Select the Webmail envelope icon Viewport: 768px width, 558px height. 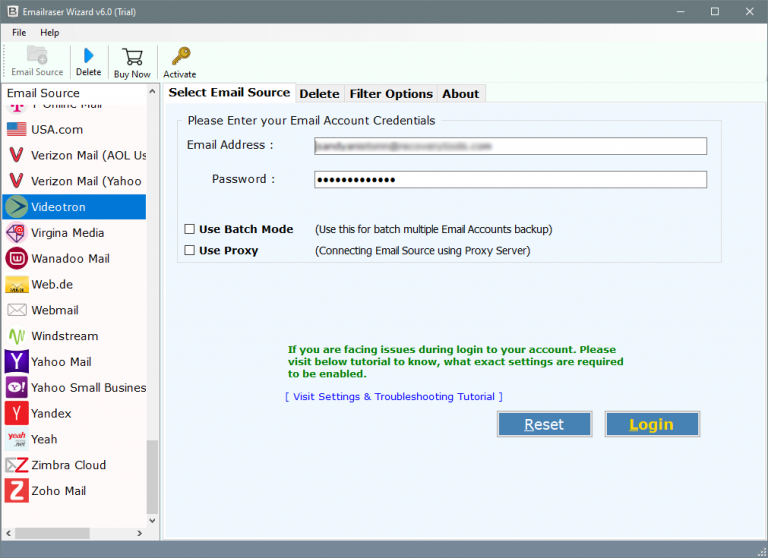tap(17, 310)
